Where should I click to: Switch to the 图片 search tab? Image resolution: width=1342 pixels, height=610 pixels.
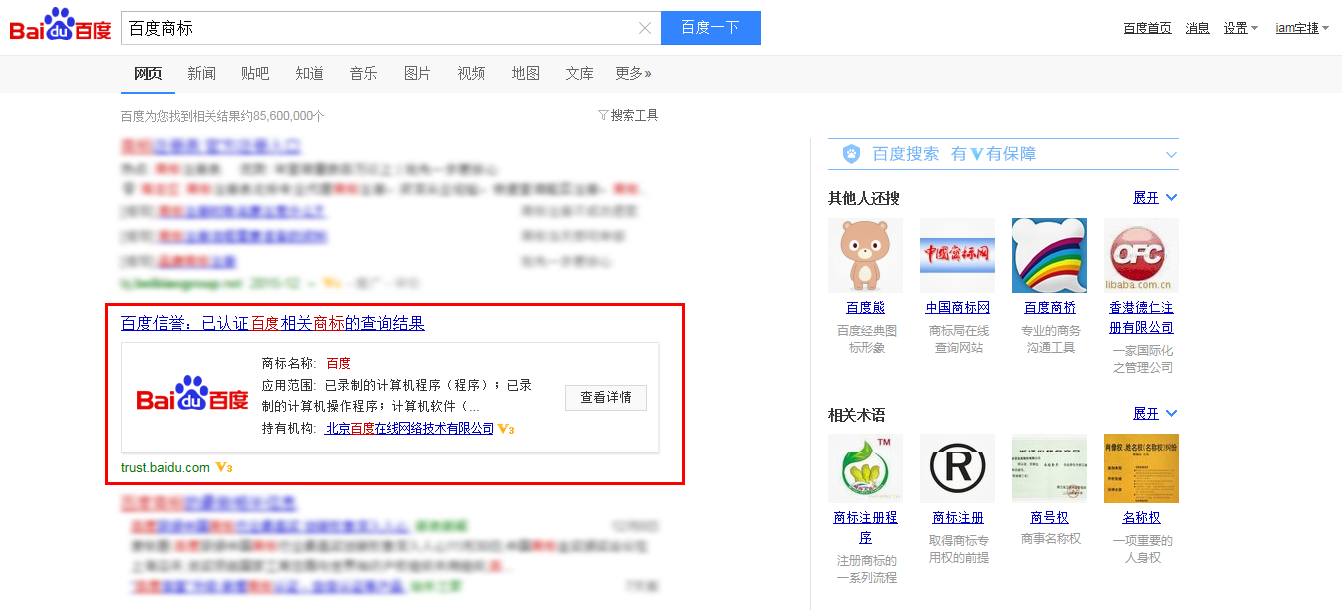coord(417,73)
